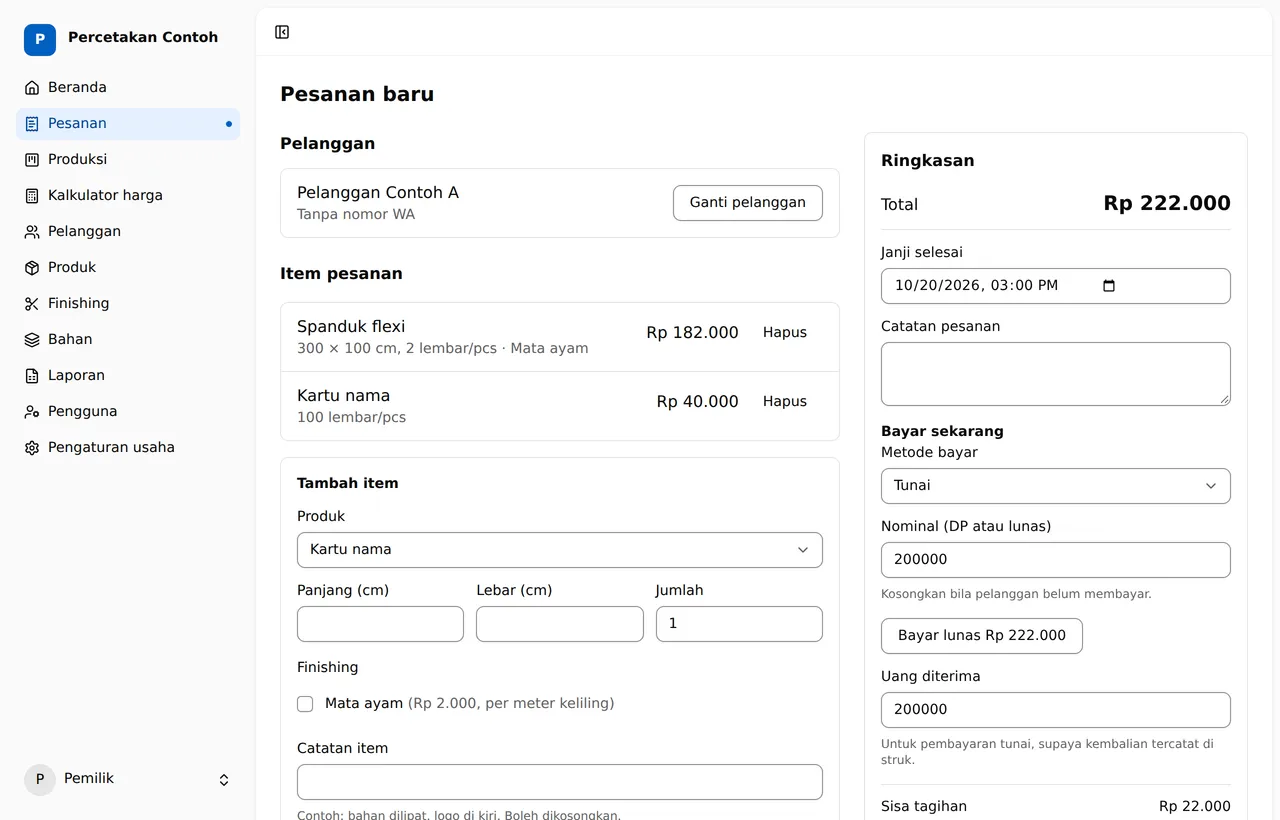Click the Jumlah quantity field
The width and height of the screenshot is (1280, 820).
tap(739, 624)
